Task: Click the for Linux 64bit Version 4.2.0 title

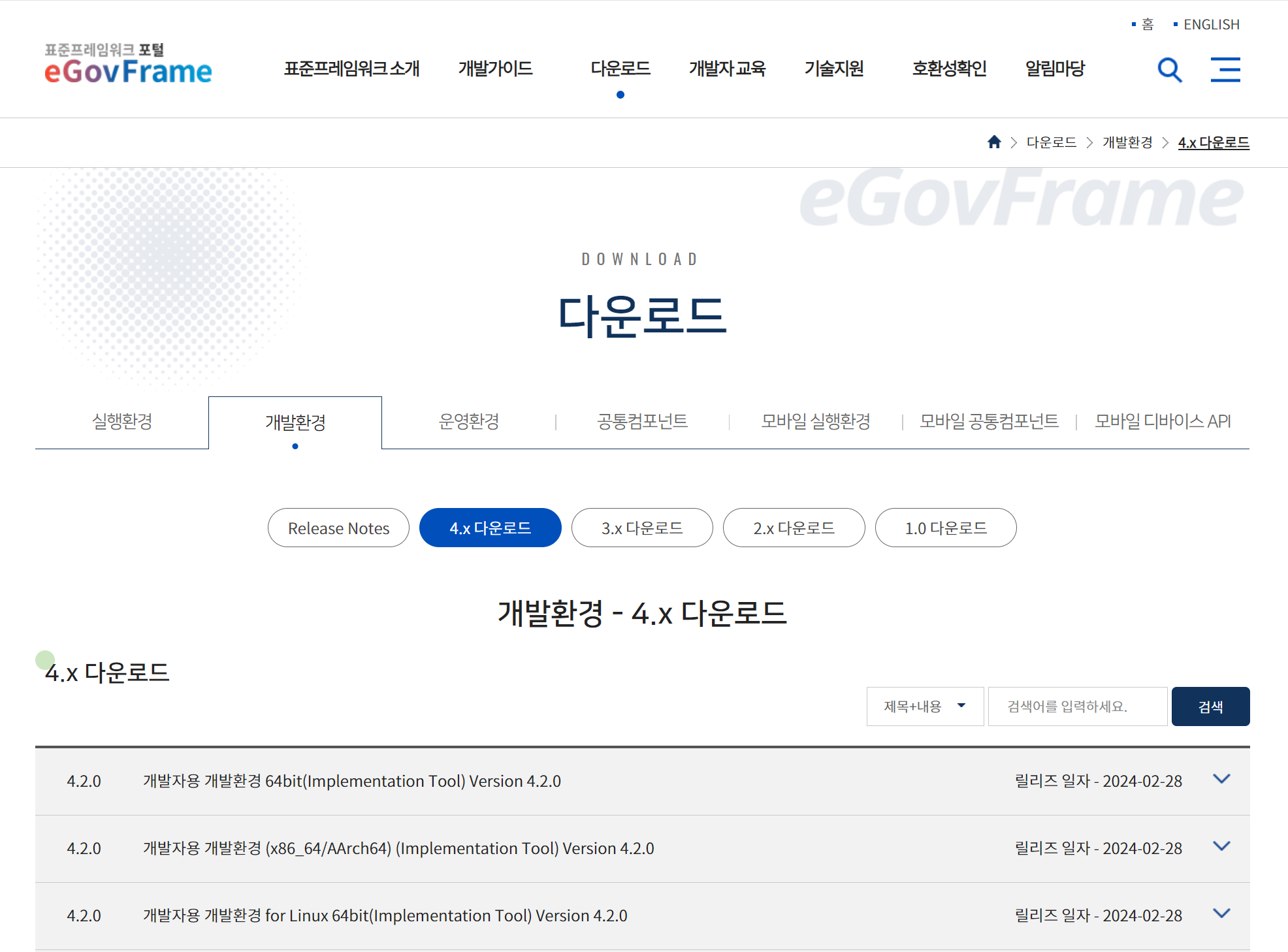Action: point(385,915)
